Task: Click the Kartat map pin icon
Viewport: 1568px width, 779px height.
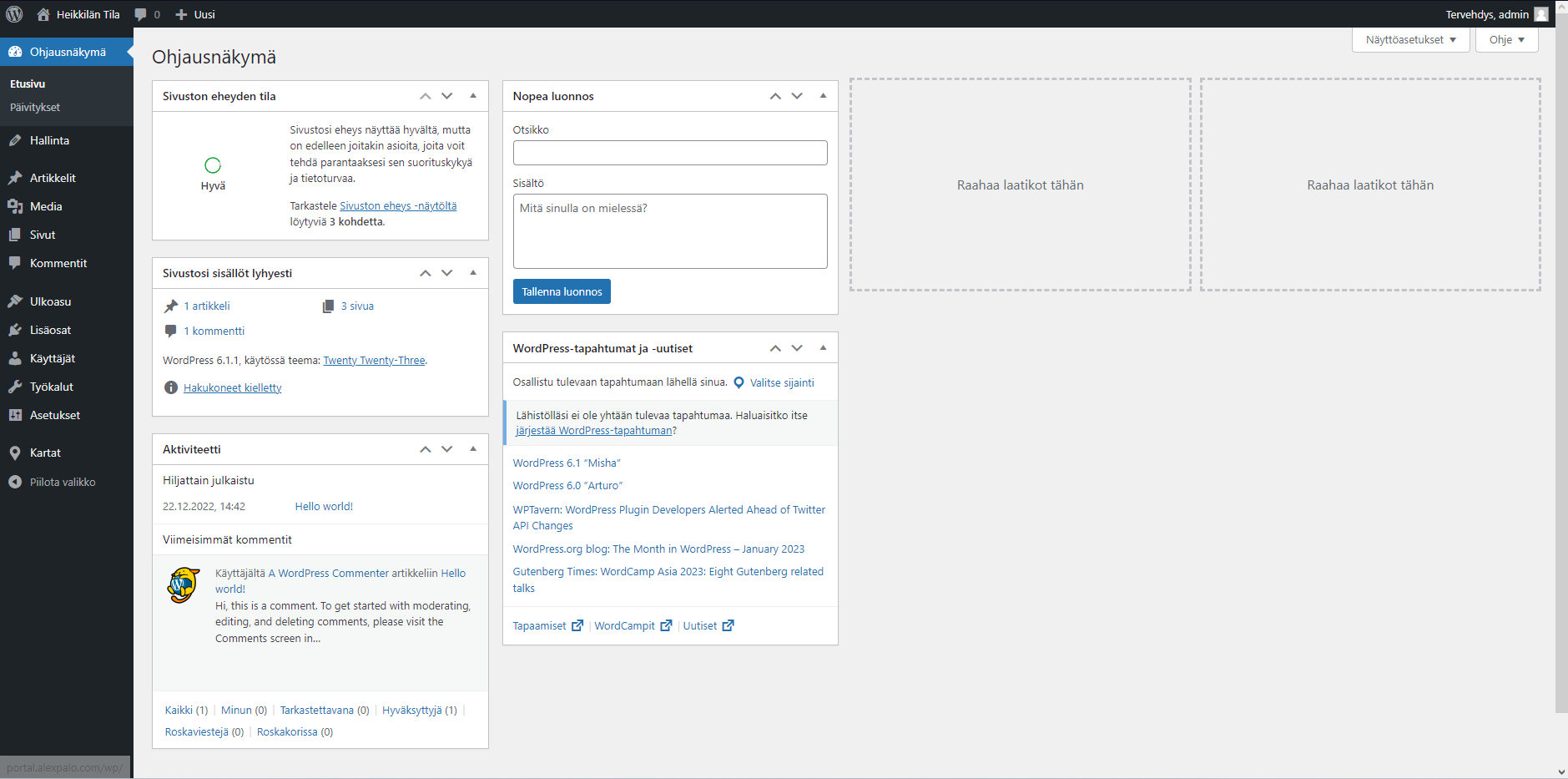Action: (15, 453)
